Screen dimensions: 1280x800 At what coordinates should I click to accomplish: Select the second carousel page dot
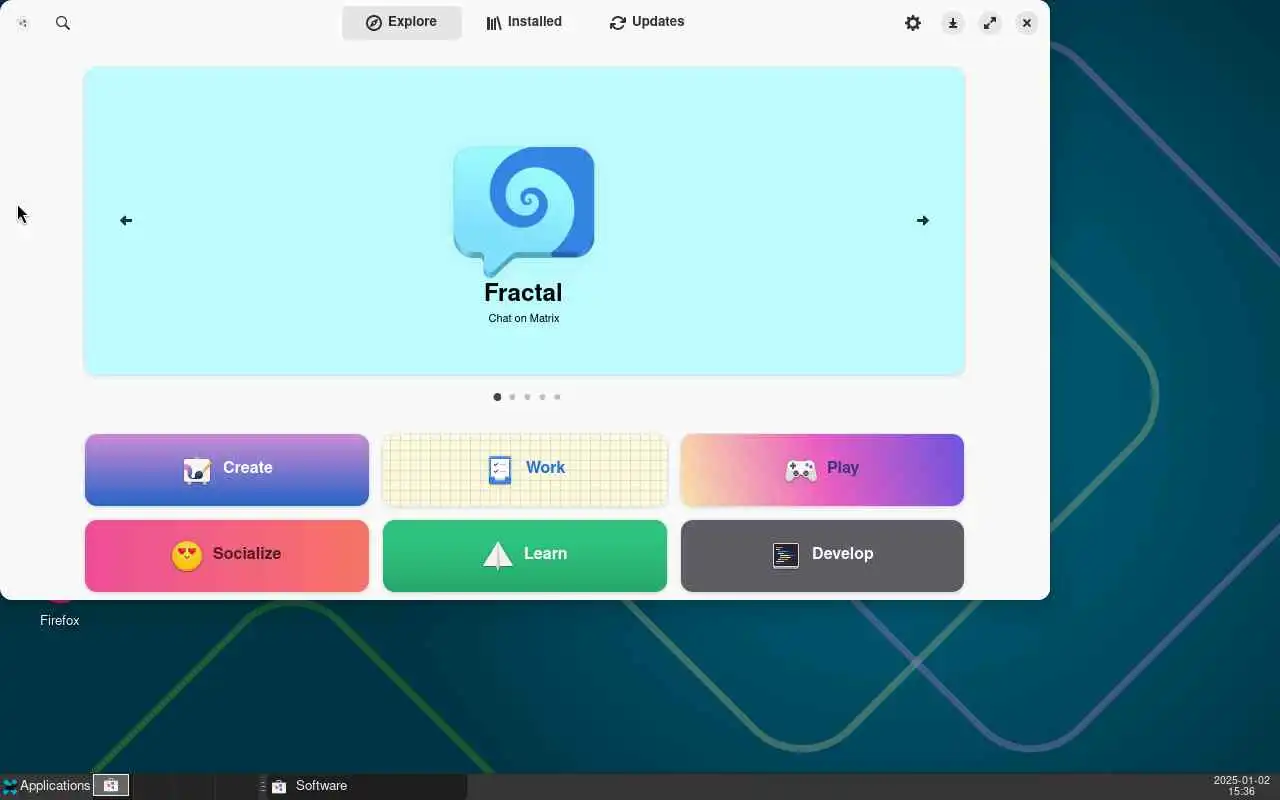coord(512,397)
